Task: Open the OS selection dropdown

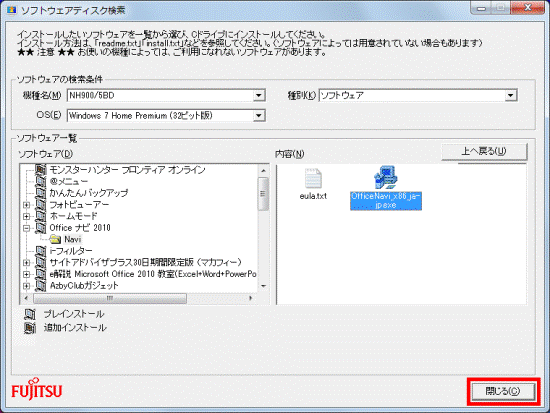Action: pos(259,115)
